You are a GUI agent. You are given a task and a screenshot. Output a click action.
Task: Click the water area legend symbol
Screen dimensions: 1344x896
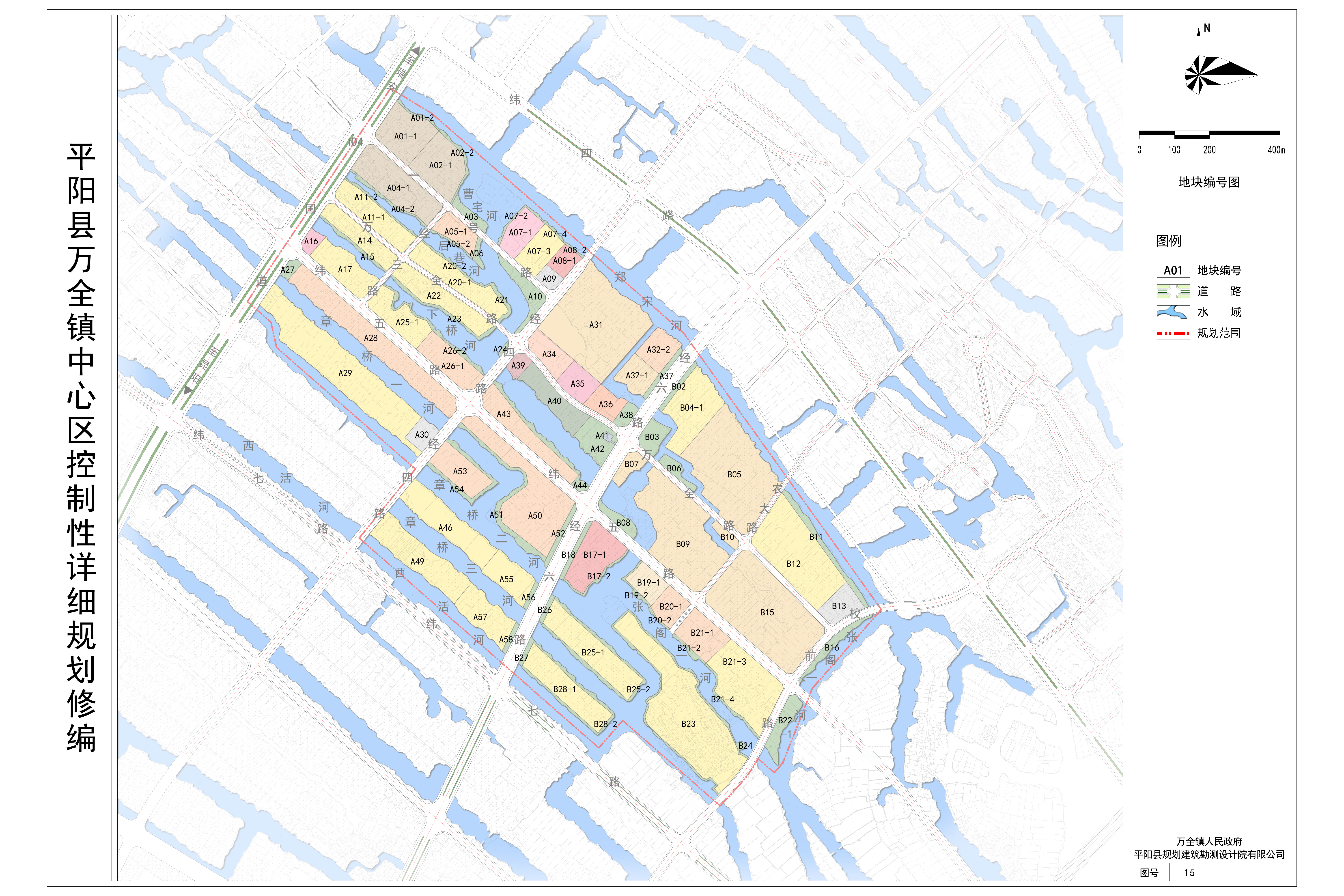click(x=1173, y=312)
